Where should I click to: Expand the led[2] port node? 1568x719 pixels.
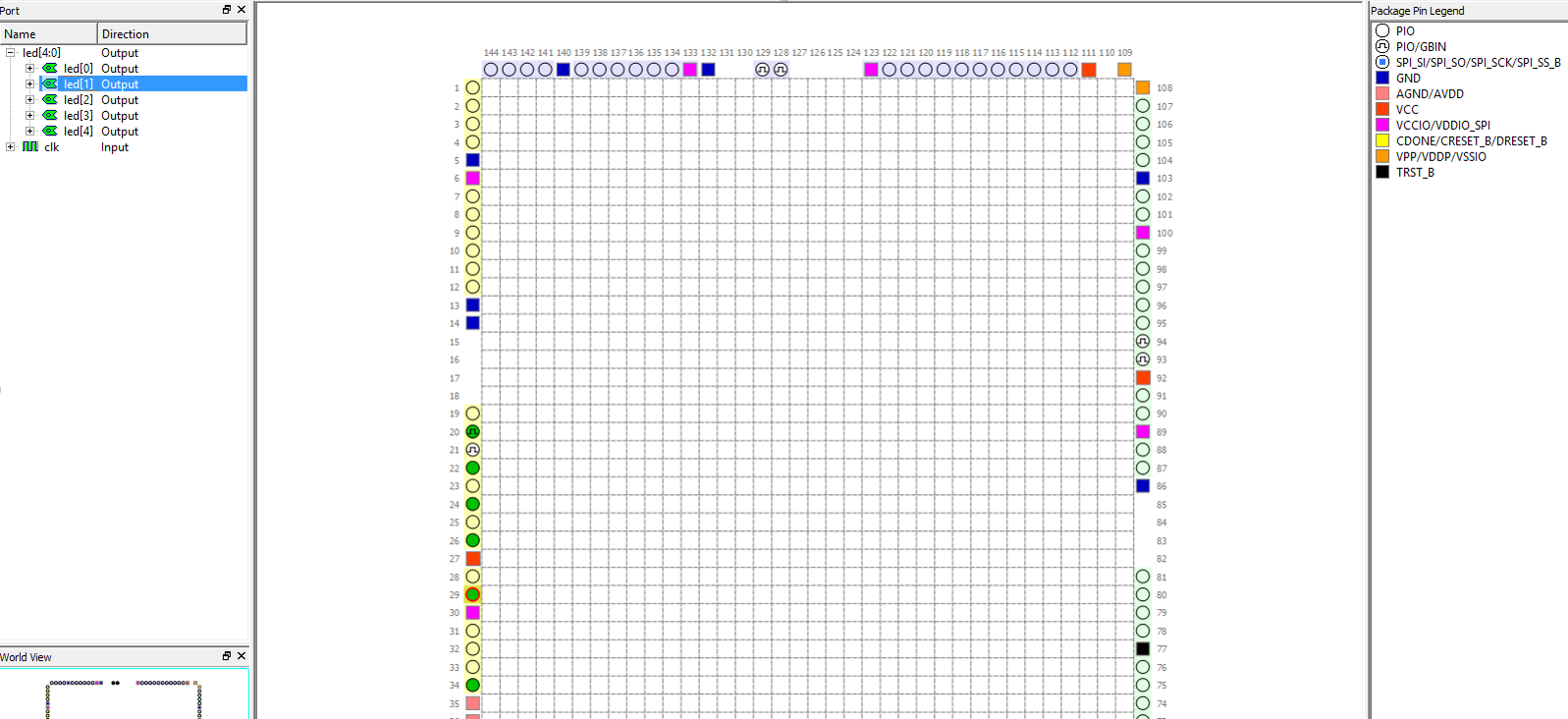pyautogui.click(x=29, y=100)
